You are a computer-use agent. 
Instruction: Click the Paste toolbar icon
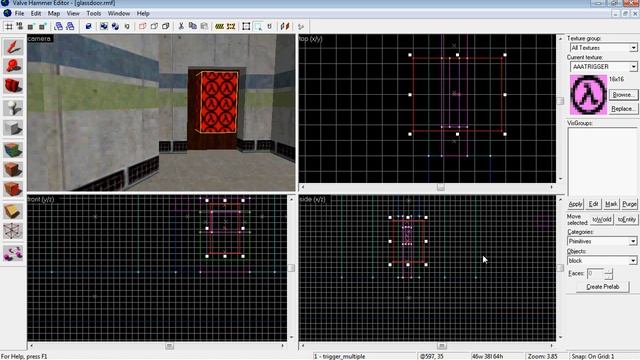pos(204,26)
